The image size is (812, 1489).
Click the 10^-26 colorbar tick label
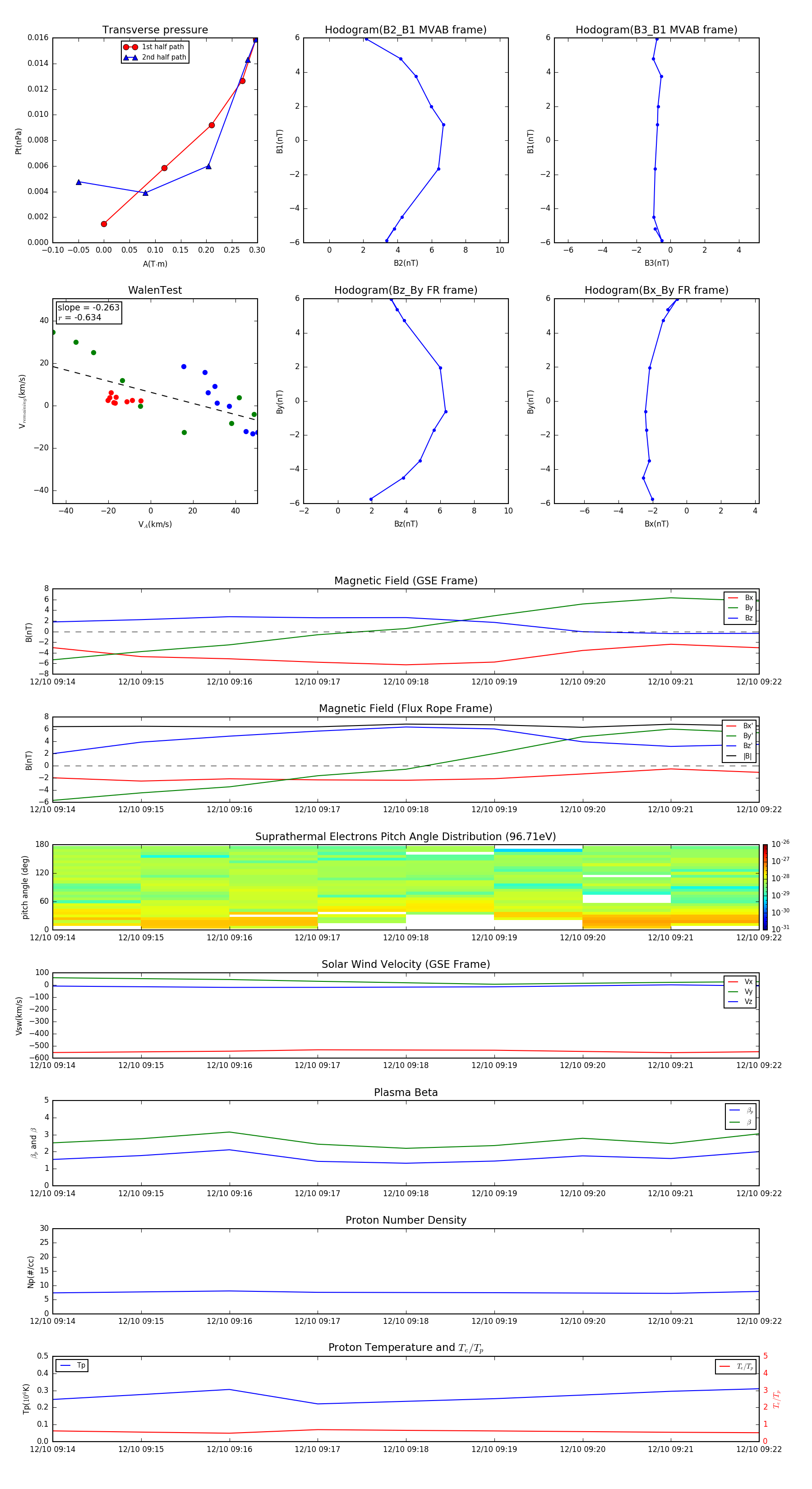[780, 844]
